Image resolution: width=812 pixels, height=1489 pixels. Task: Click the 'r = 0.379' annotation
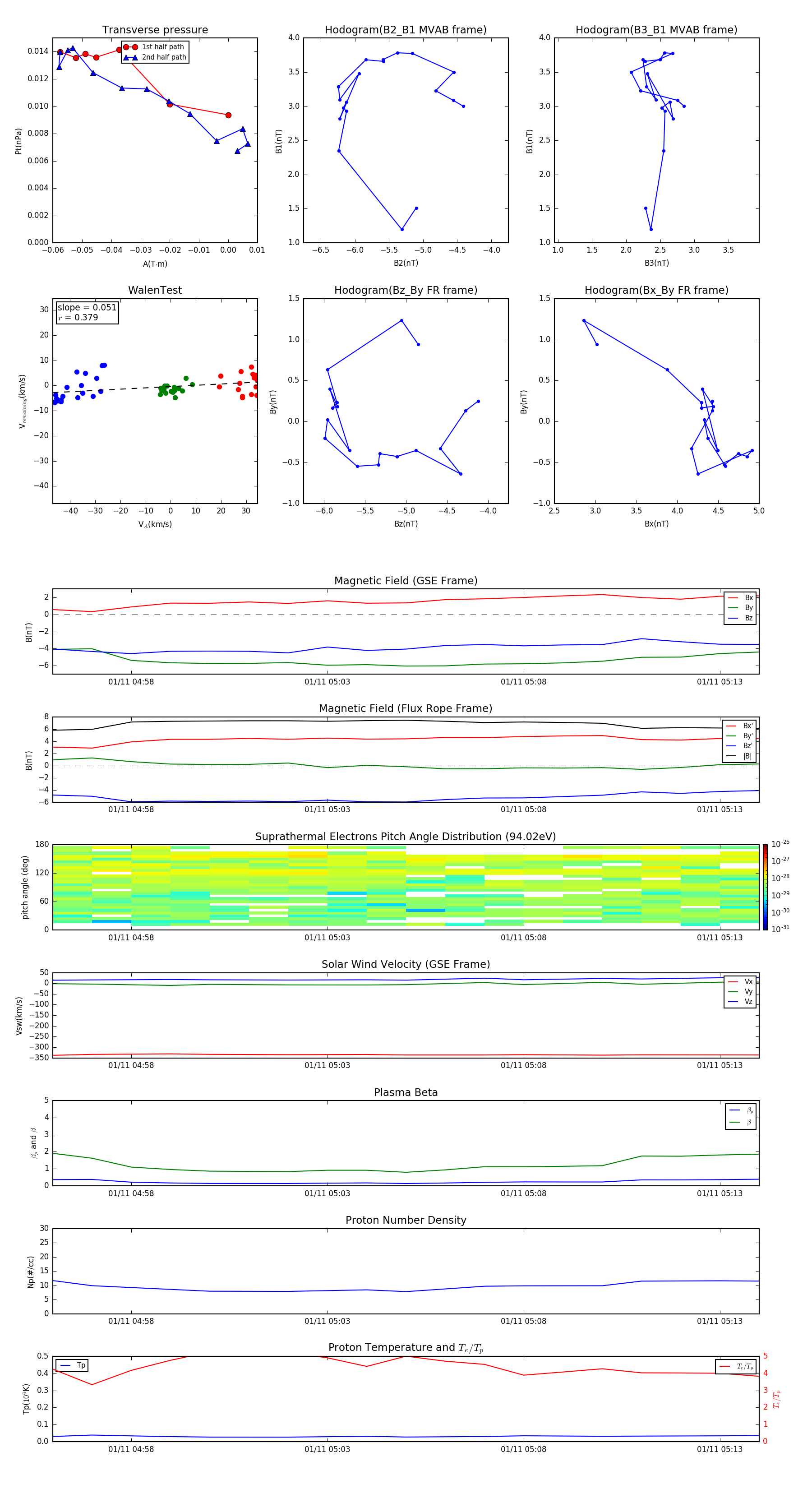(x=78, y=317)
